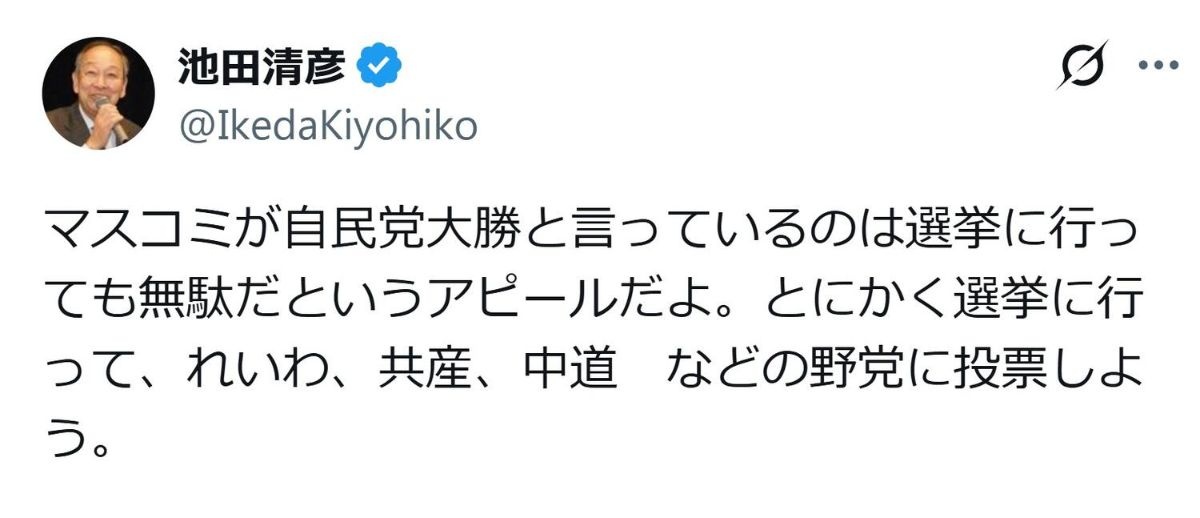Click the word マスコミ in the tweet
Image resolution: width=1200 pixels, height=518 pixels.
click(x=139, y=235)
